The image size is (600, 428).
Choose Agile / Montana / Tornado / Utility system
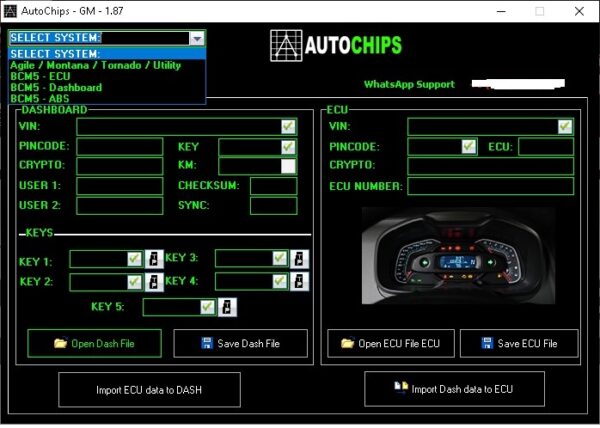point(107,65)
